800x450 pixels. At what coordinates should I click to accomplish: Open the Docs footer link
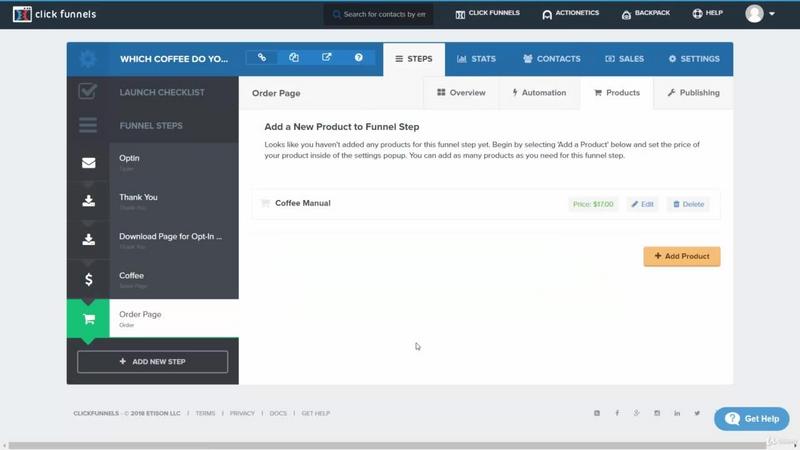[x=278, y=413]
